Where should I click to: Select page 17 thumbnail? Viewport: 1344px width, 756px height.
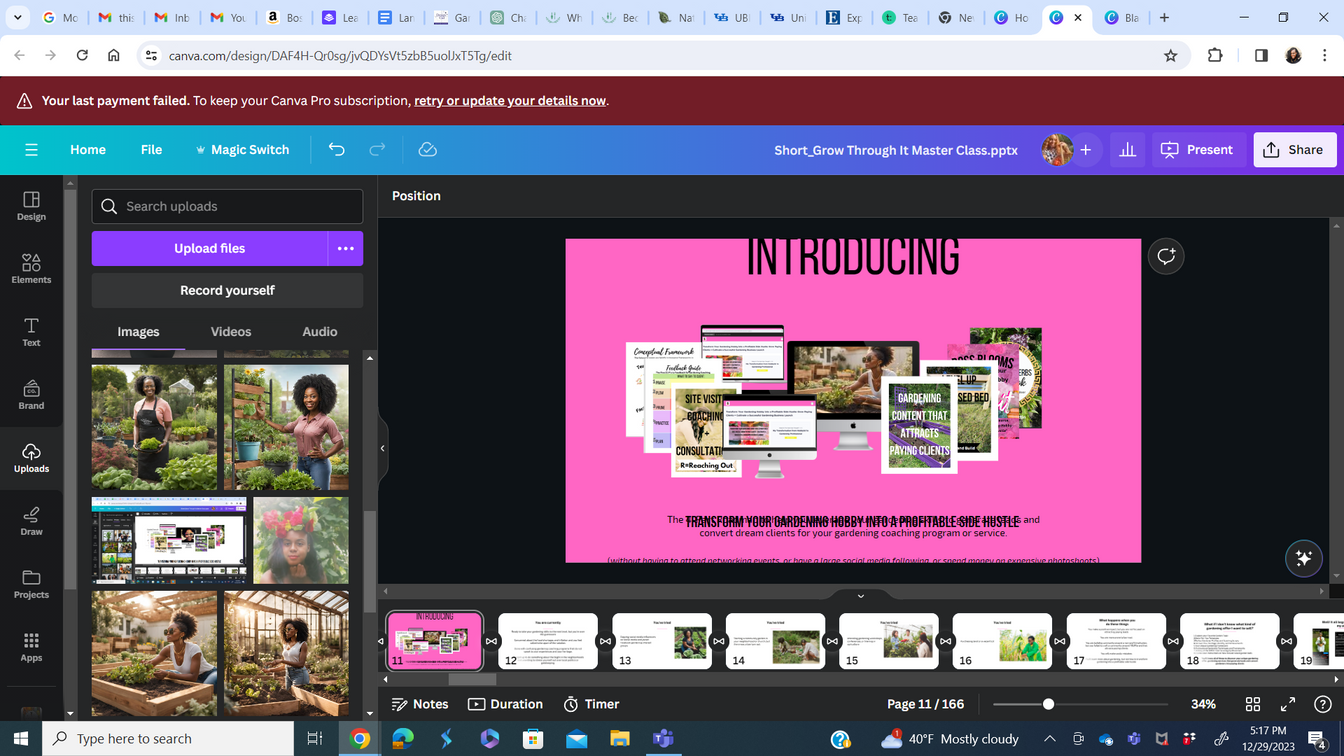point(1116,641)
